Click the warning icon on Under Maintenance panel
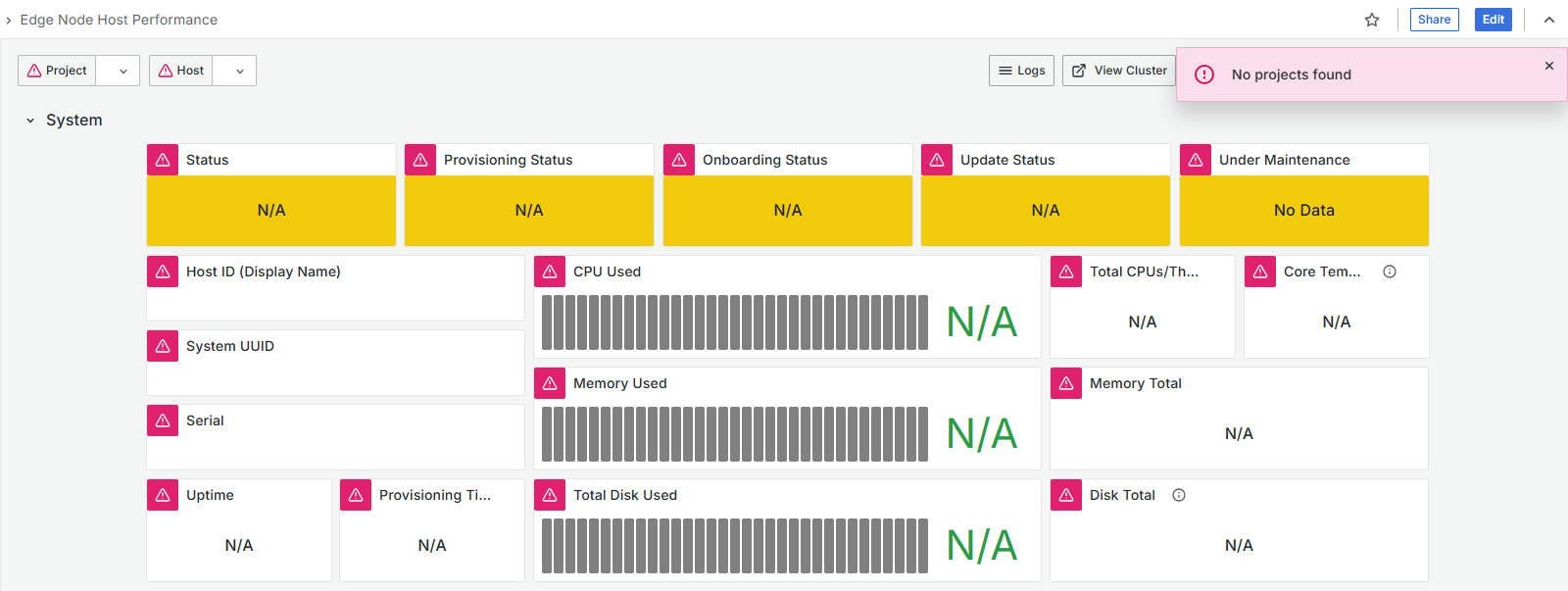Viewport: 1568px width, 591px height. click(1196, 160)
